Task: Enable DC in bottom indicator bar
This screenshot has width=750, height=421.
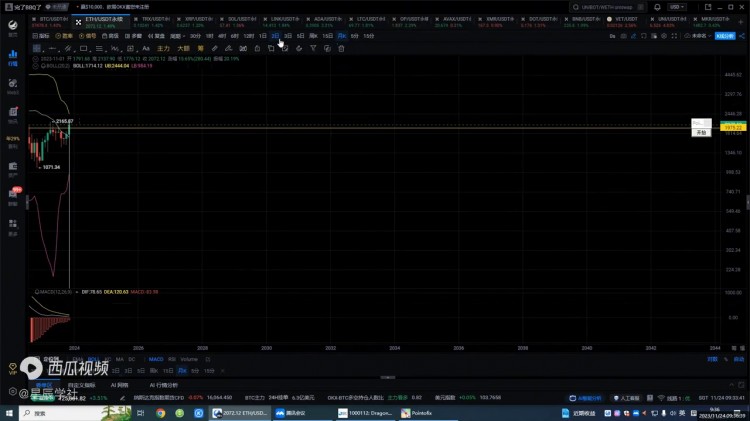Action: 132,359
